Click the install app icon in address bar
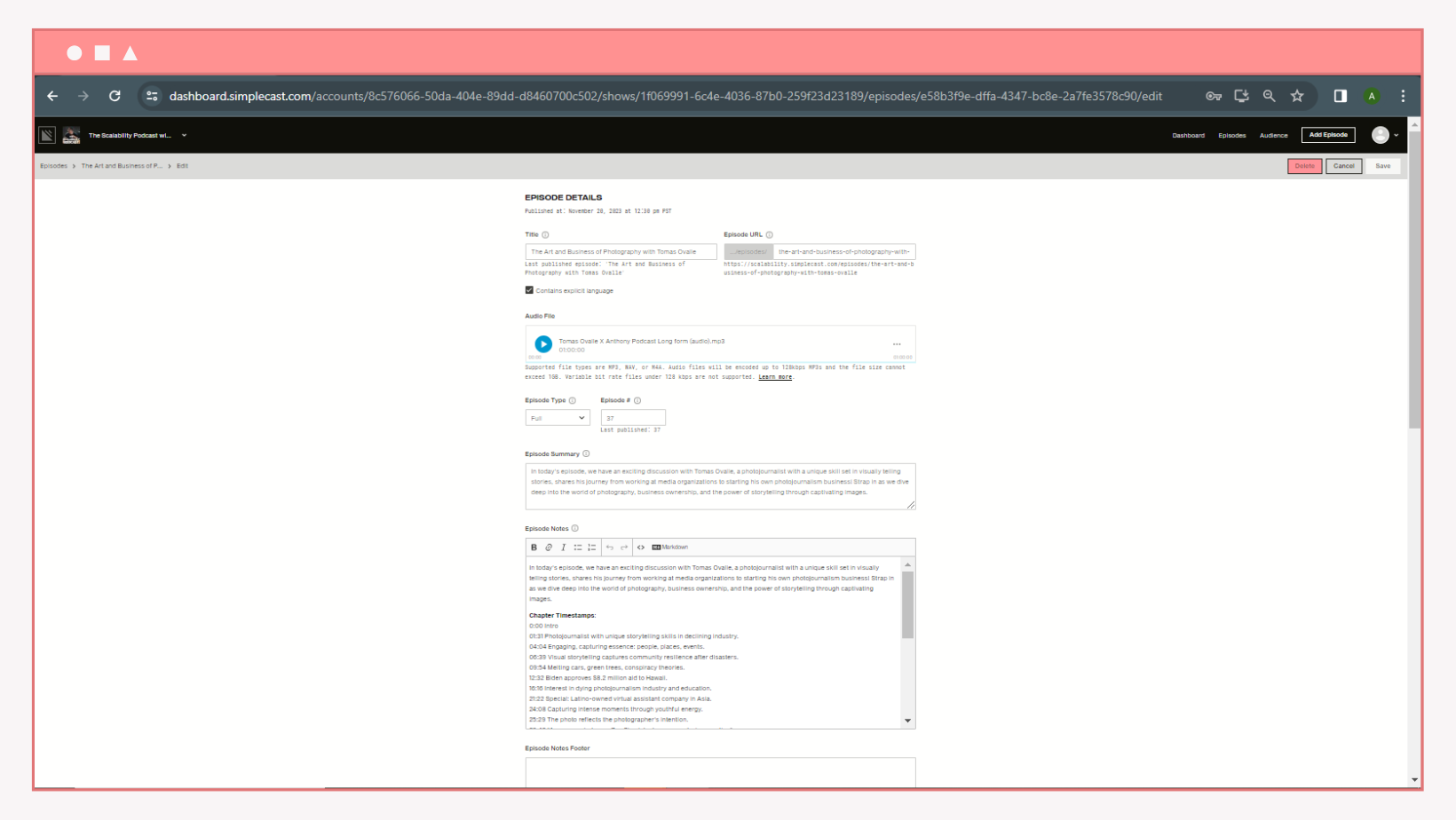 coord(1241,96)
